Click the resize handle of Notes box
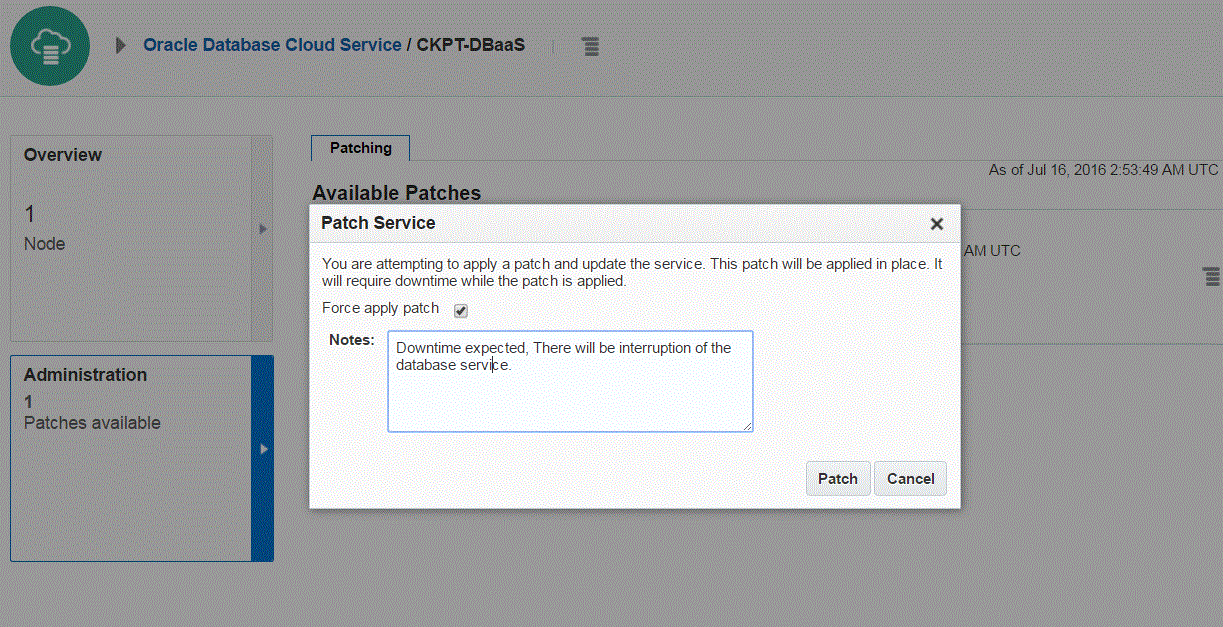 coord(747,426)
